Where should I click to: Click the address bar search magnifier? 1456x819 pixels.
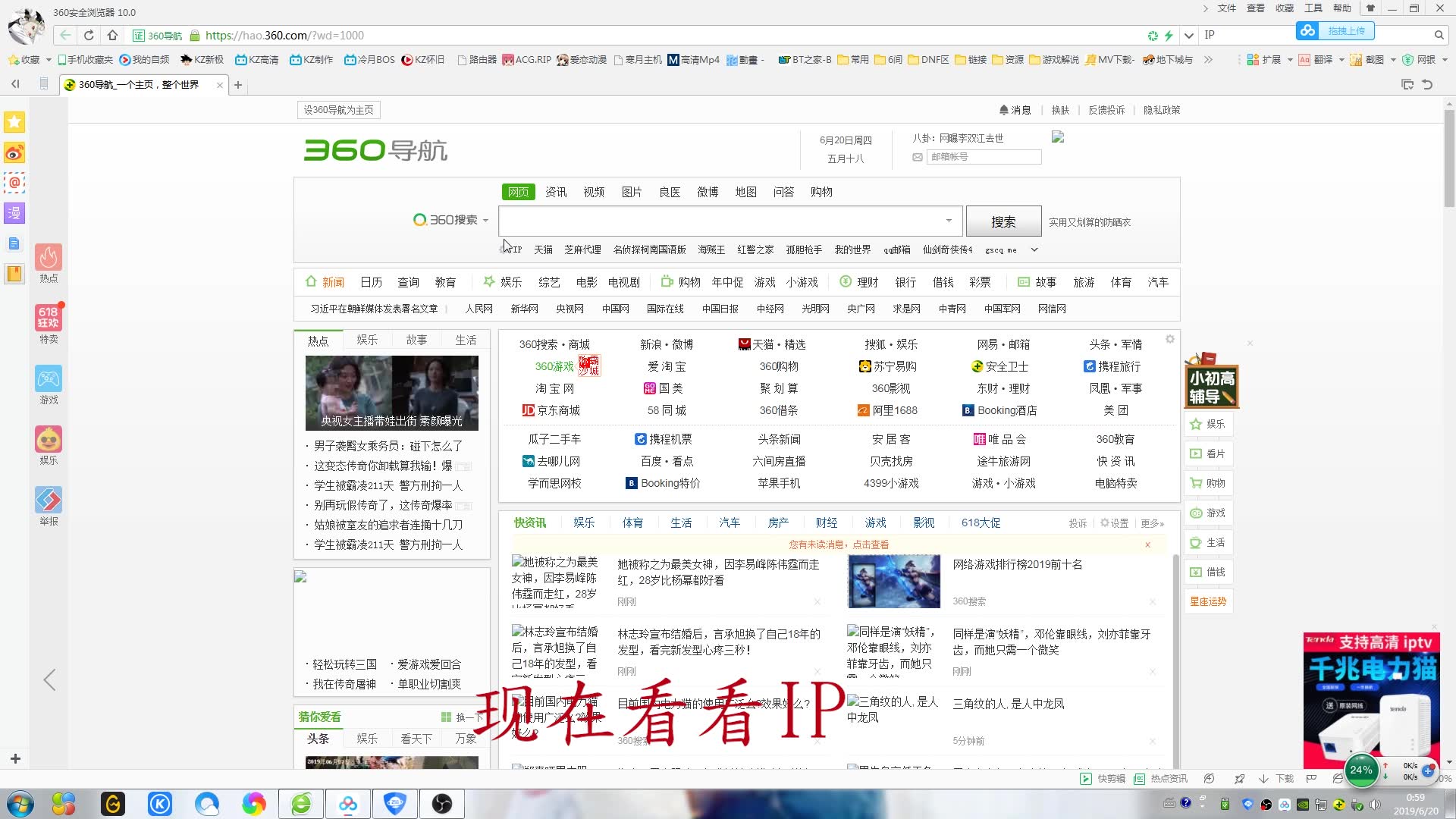(x=1439, y=35)
